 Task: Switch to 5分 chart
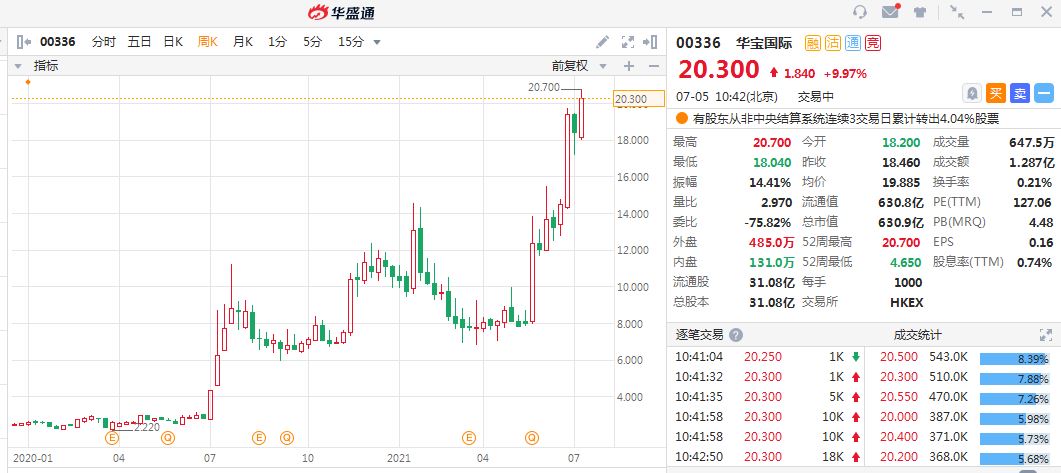pyautogui.click(x=313, y=42)
